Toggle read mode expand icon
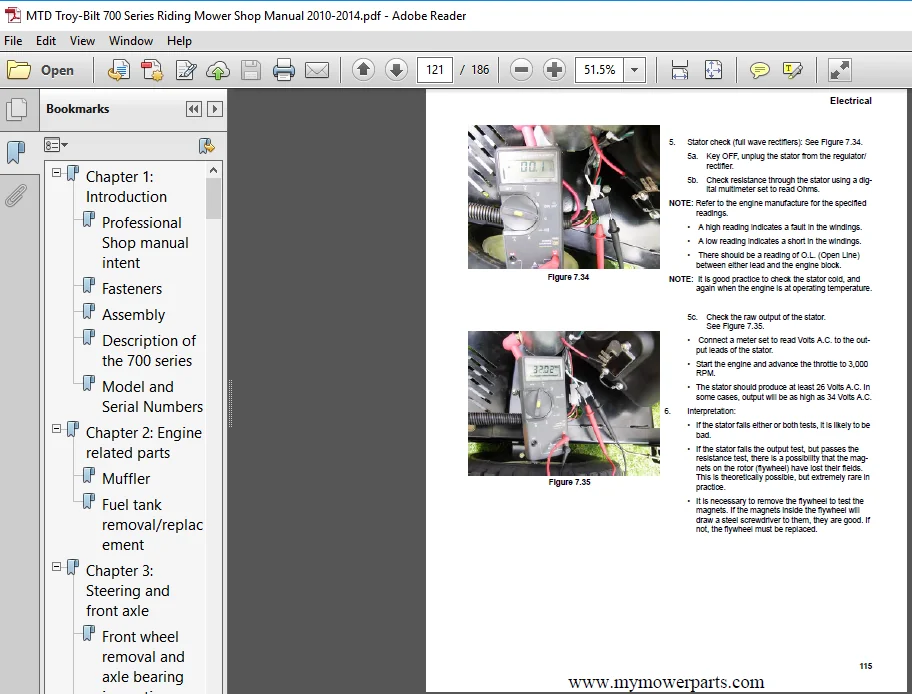This screenshot has height=694, width=912. click(840, 70)
